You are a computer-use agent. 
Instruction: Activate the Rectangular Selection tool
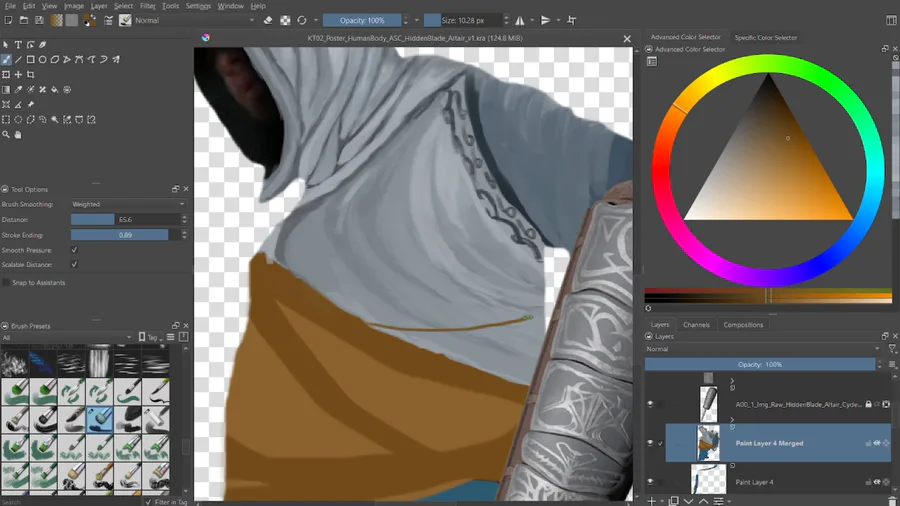pos(6,119)
